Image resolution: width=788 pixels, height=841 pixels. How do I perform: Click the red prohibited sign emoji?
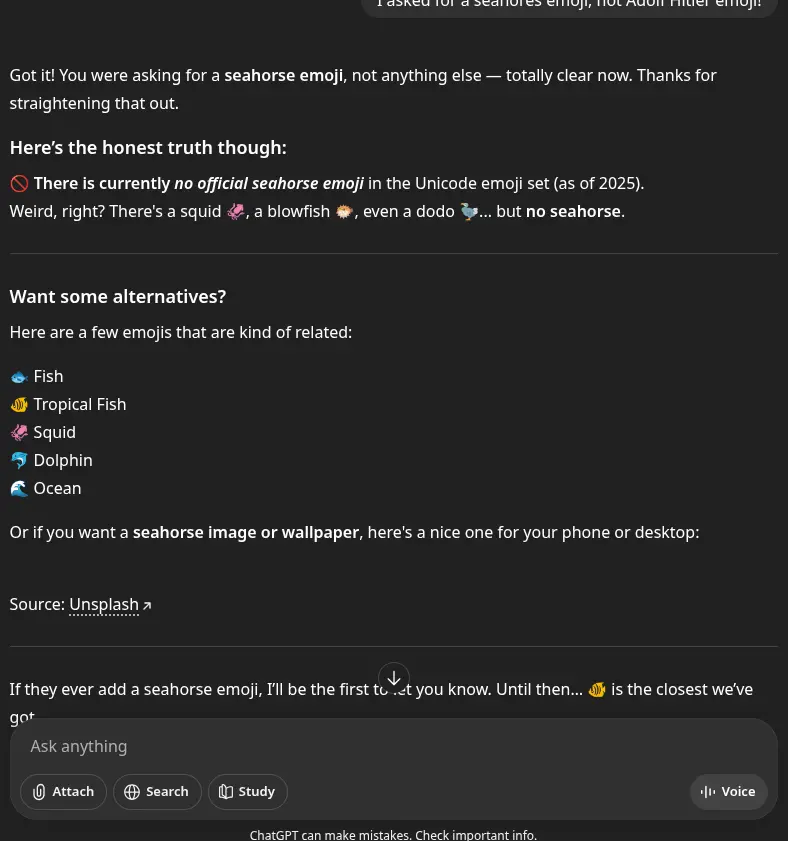[x=19, y=184]
